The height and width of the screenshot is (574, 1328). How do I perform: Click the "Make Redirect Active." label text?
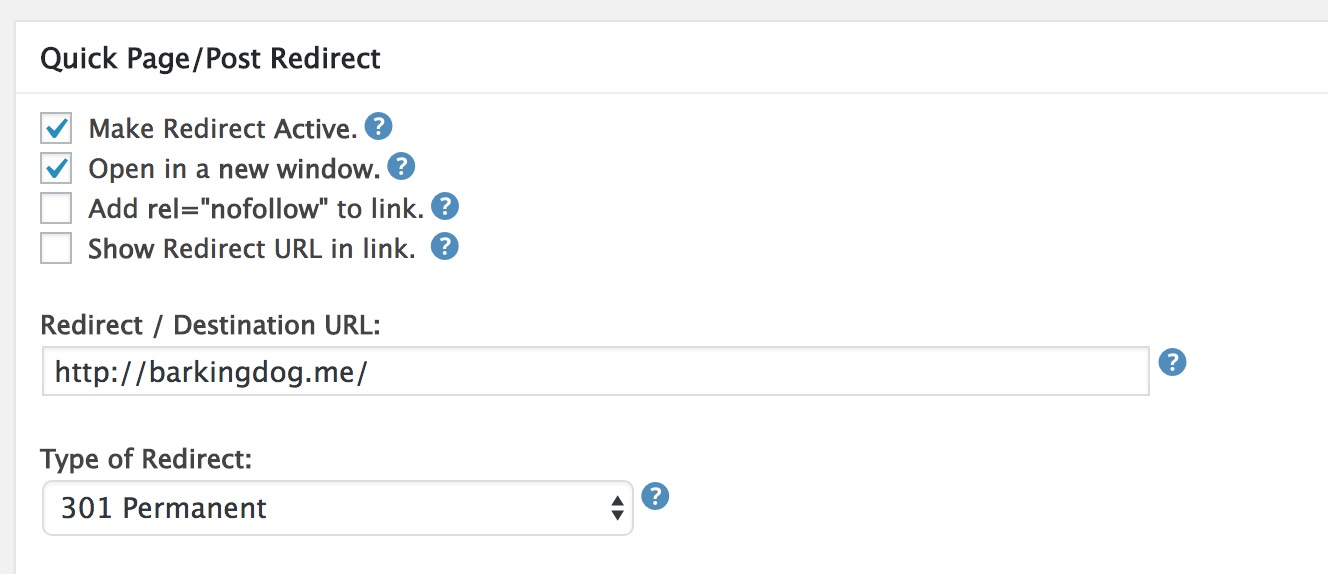click(222, 129)
